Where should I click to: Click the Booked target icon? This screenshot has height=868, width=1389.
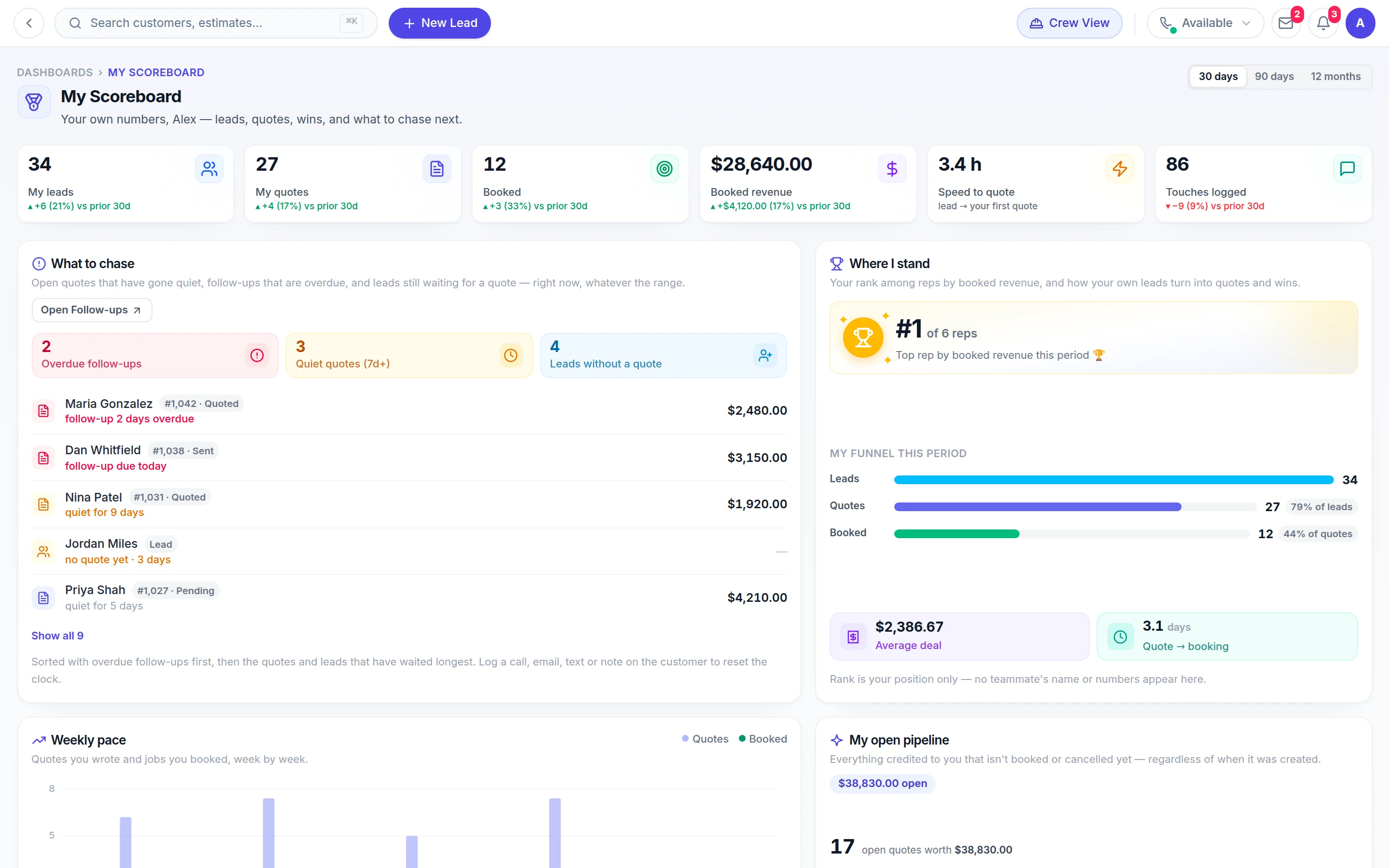tap(664, 169)
